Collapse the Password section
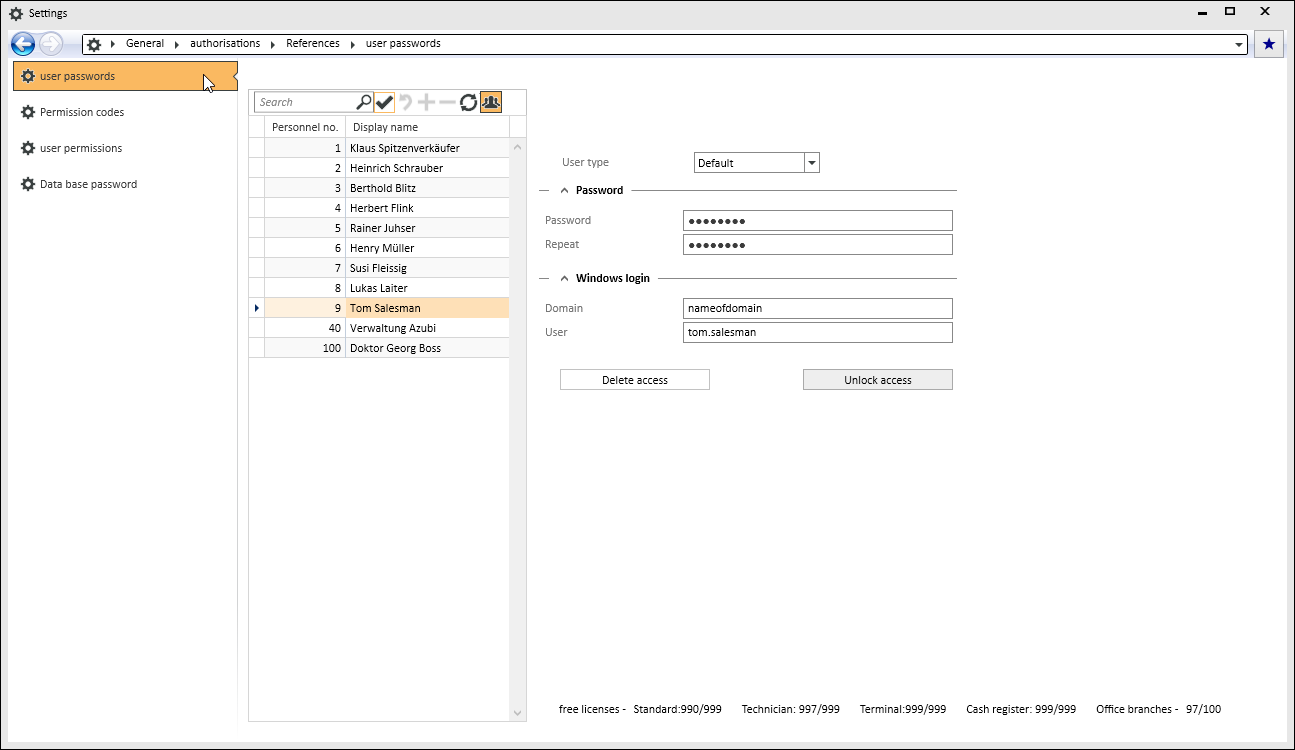Viewport: 1295px width, 750px height. pyautogui.click(x=564, y=190)
